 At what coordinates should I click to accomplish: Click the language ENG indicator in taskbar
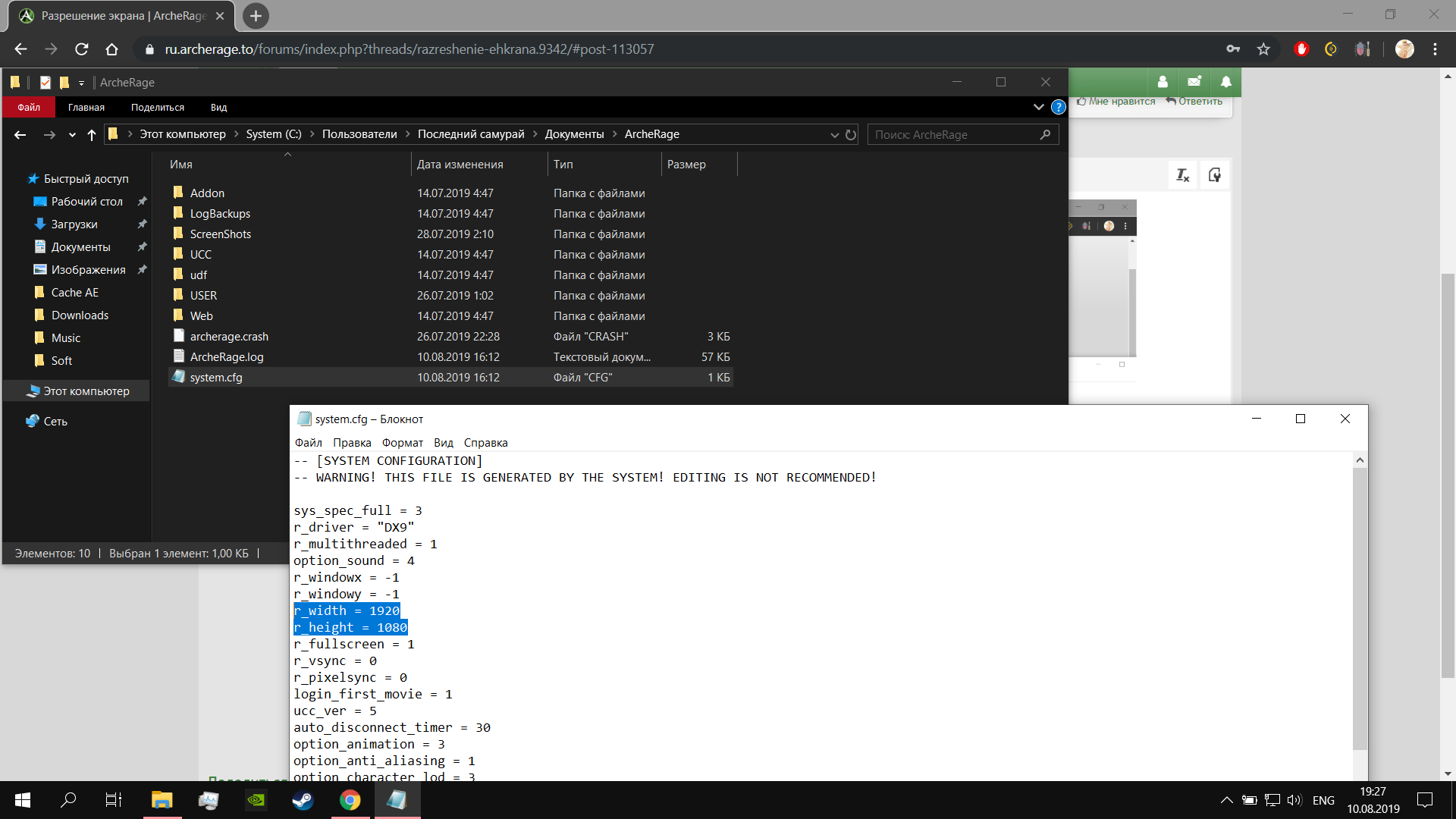(1324, 799)
